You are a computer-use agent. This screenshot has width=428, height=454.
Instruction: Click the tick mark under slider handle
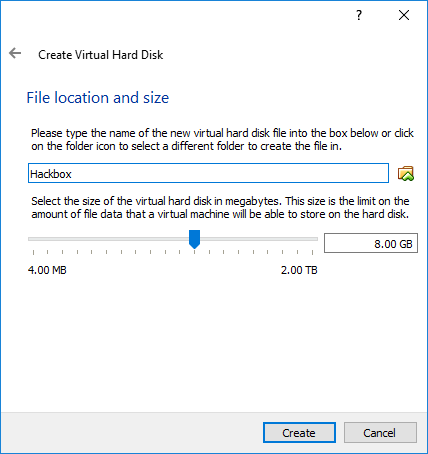[x=194, y=252]
